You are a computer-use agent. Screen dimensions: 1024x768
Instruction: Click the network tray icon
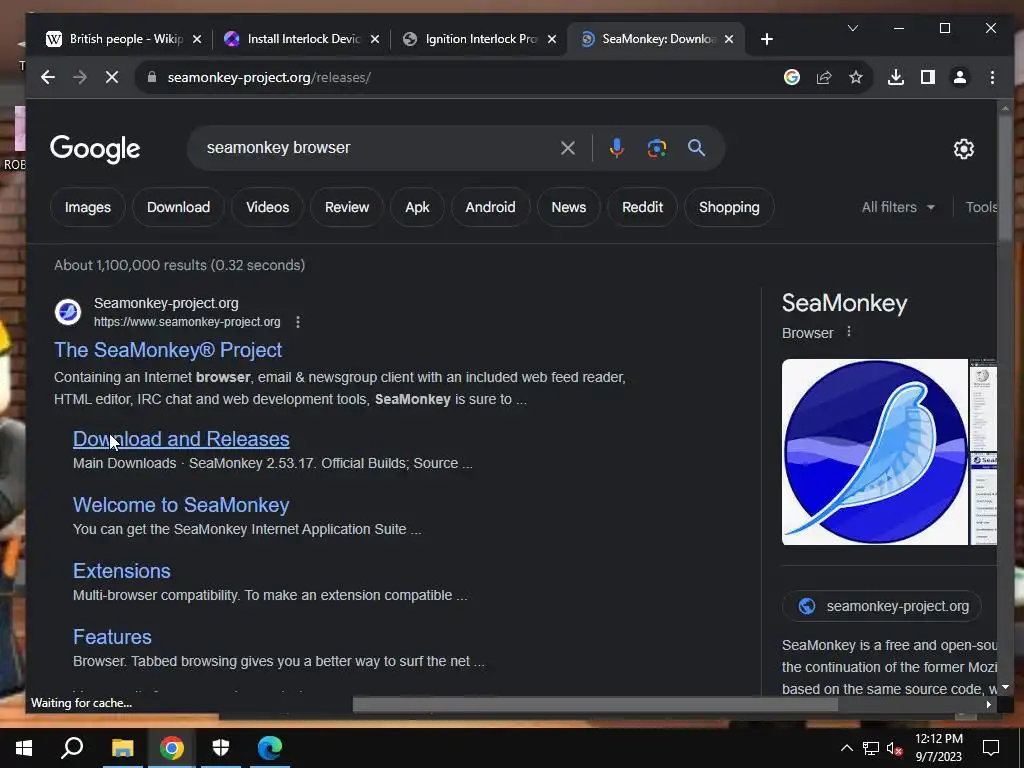coord(871,748)
